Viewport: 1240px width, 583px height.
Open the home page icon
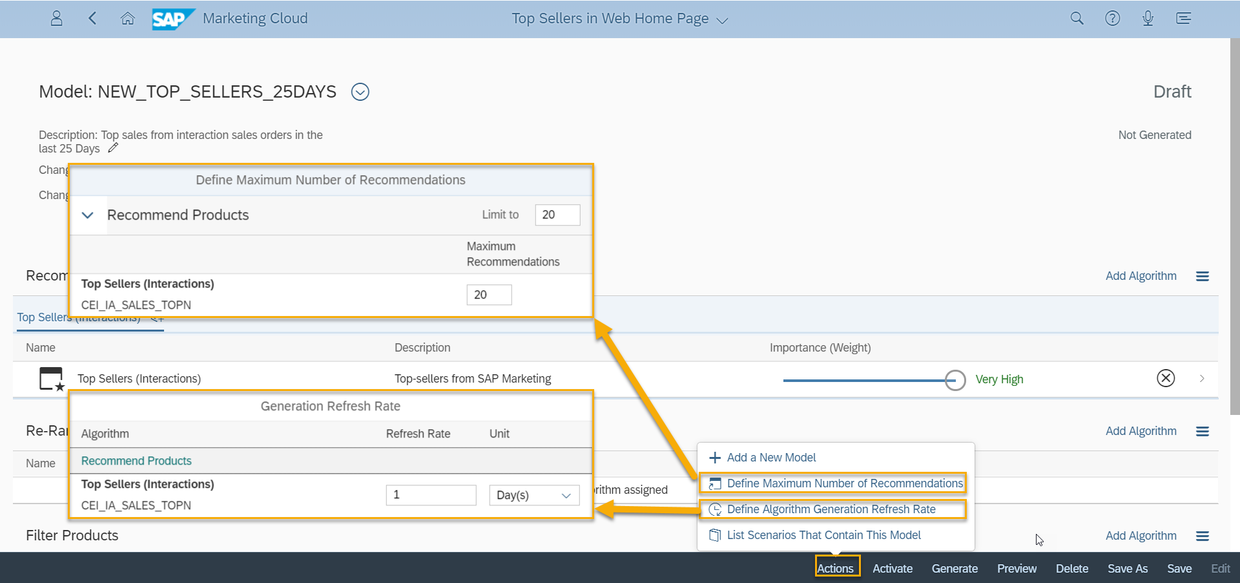127,18
